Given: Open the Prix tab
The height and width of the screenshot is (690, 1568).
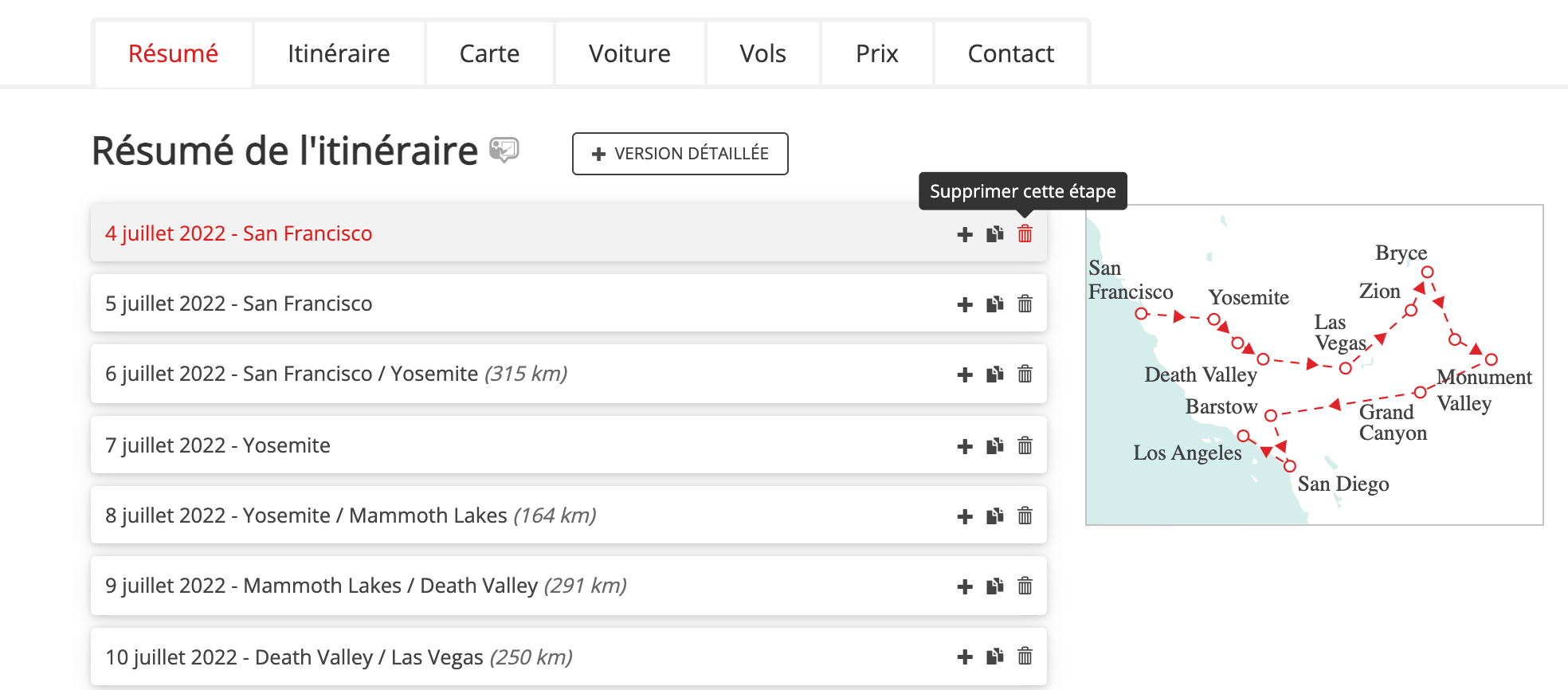Looking at the screenshot, I should click(x=876, y=53).
